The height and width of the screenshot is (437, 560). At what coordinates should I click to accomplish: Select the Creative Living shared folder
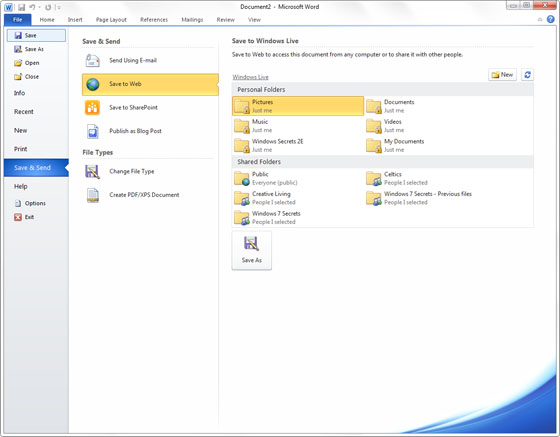pos(298,198)
